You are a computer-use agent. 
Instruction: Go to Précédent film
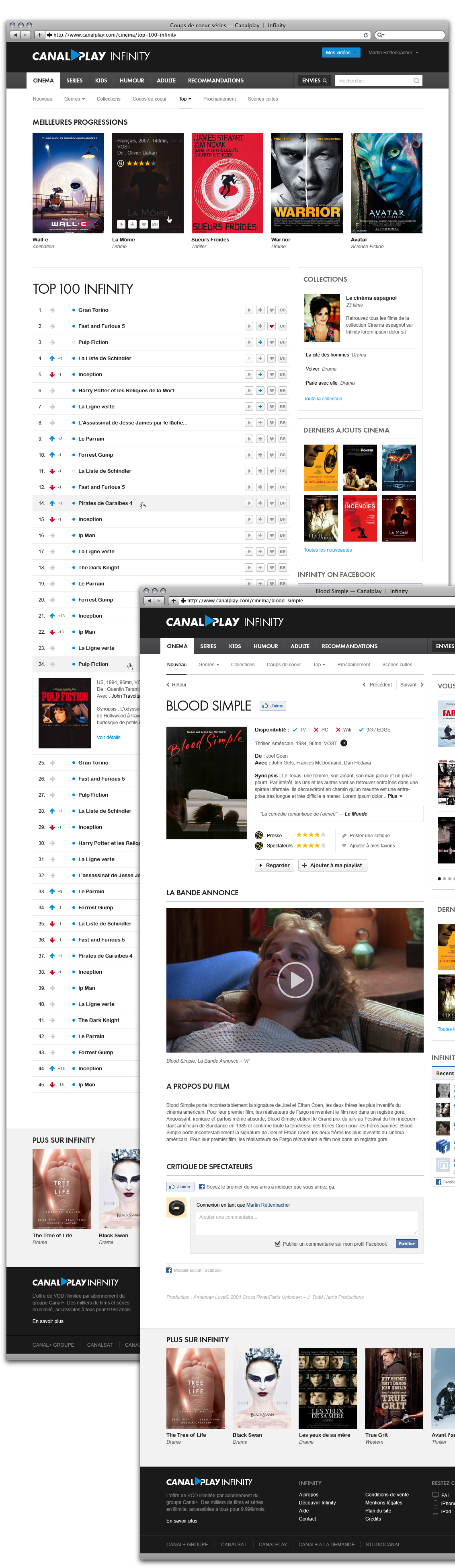click(x=377, y=685)
